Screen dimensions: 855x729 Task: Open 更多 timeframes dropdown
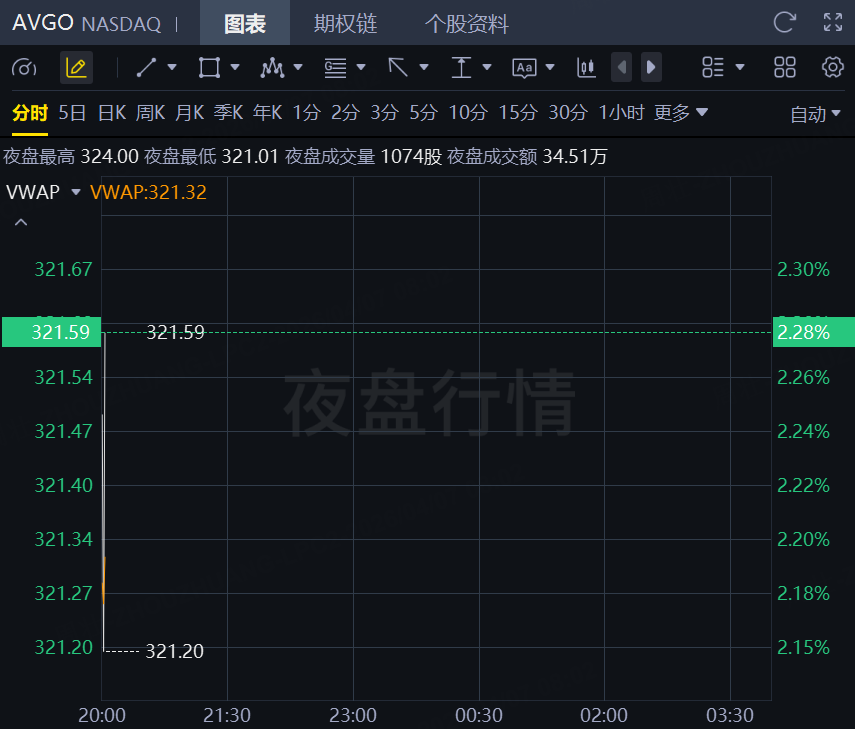(681, 113)
